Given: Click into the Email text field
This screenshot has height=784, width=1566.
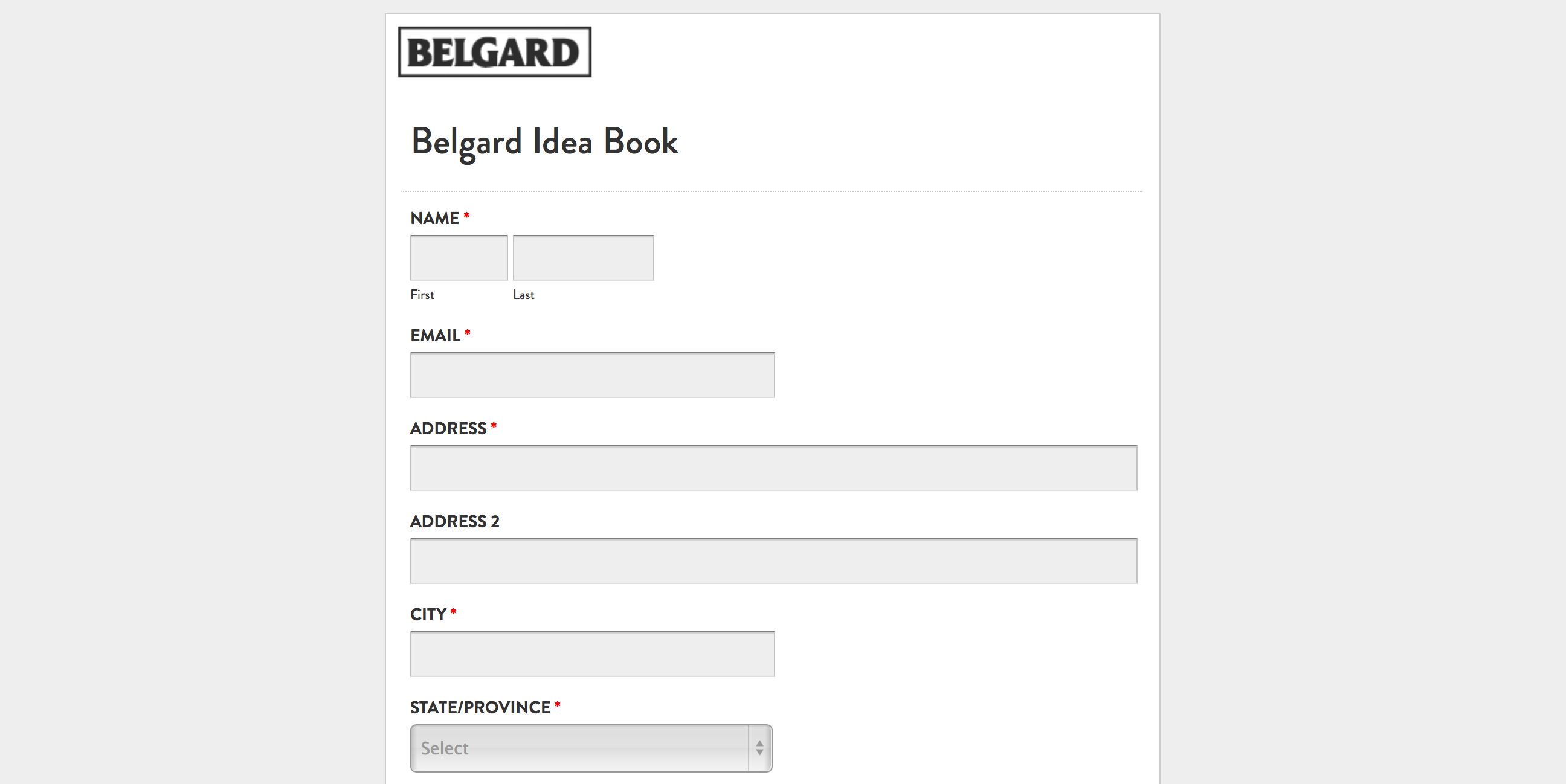Looking at the screenshot, I should tap(592, 375).
